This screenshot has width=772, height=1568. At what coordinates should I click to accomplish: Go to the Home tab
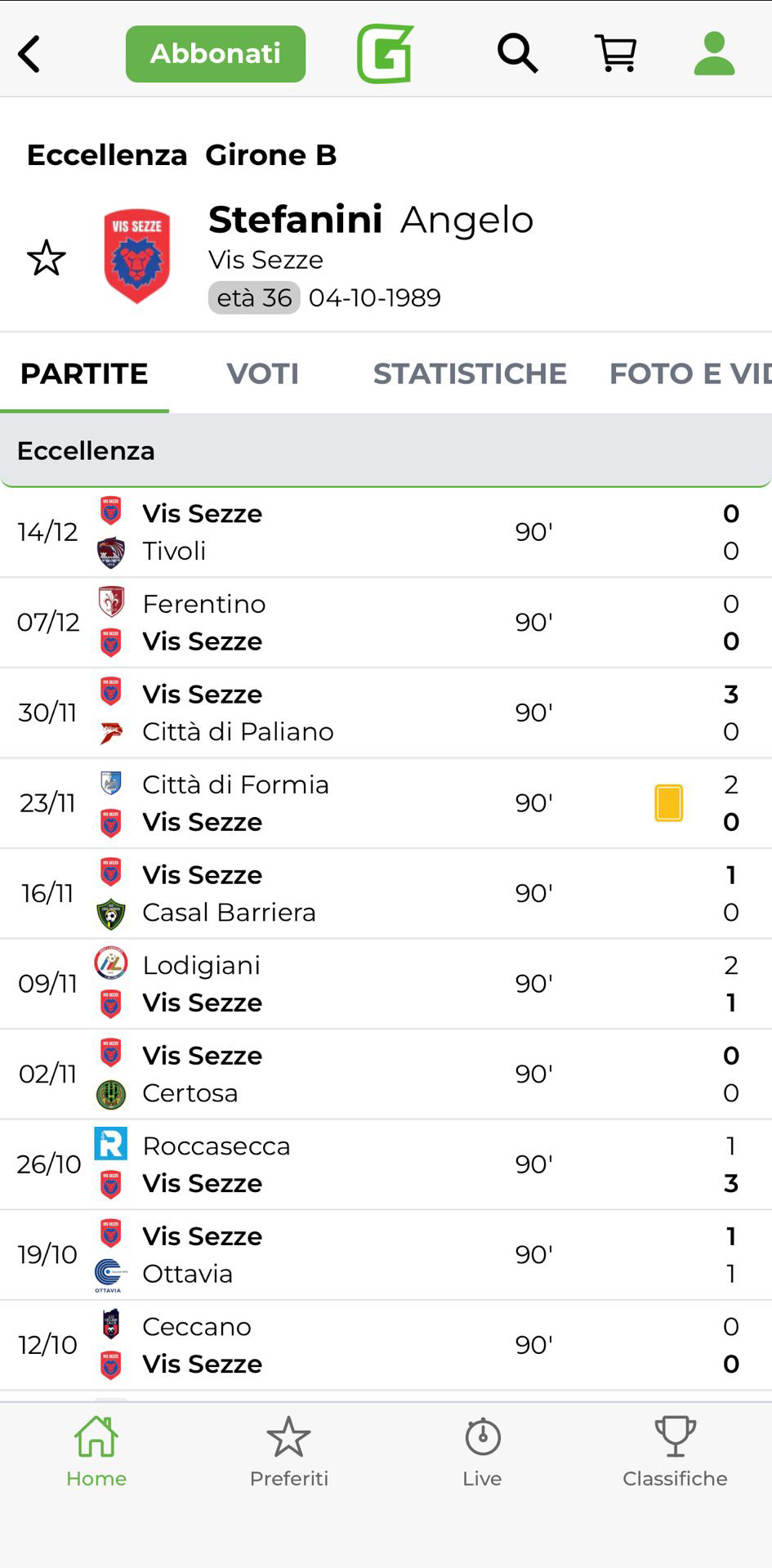tap(96, 1452)
